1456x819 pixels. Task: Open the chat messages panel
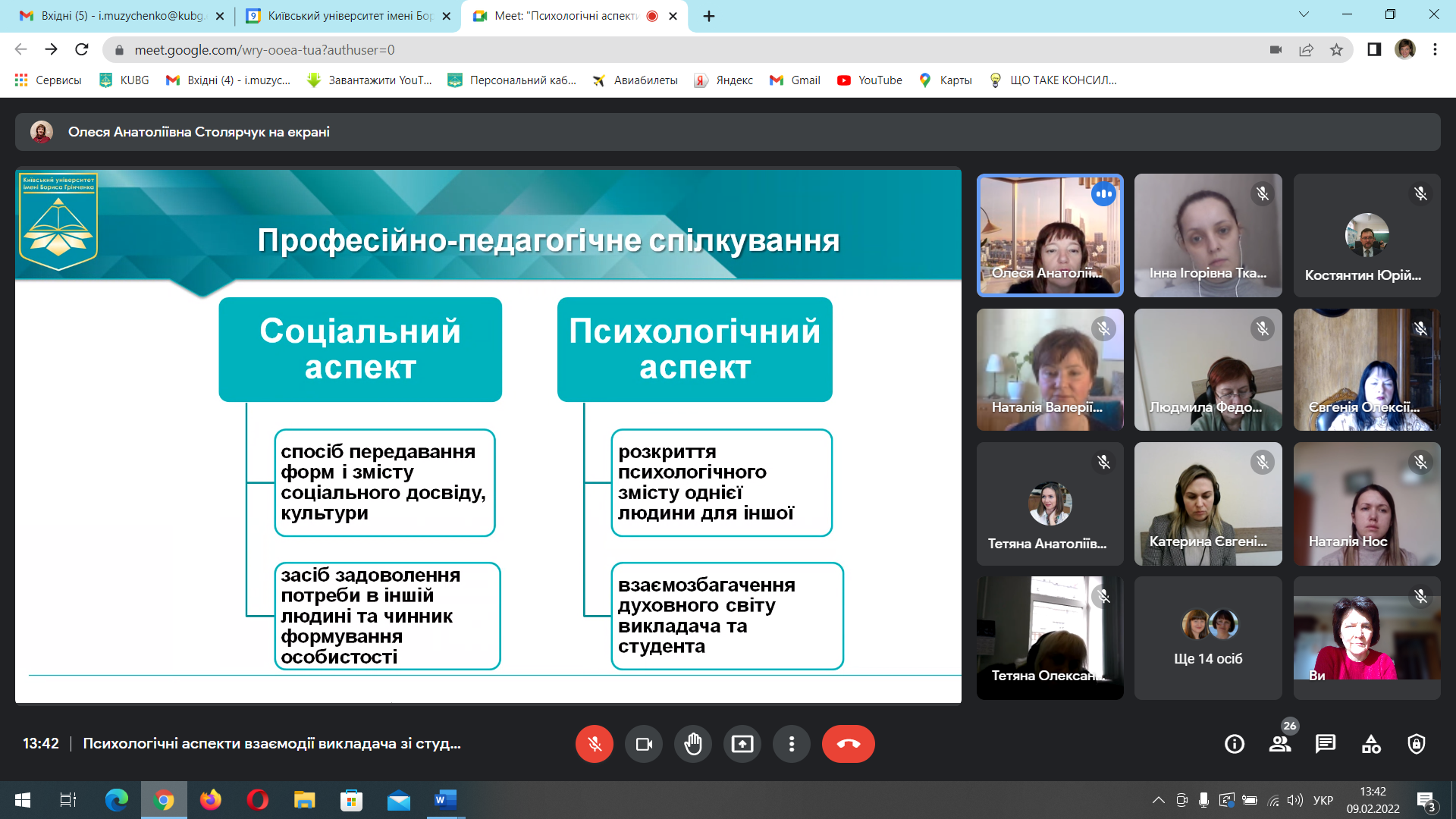[1325, 744]
